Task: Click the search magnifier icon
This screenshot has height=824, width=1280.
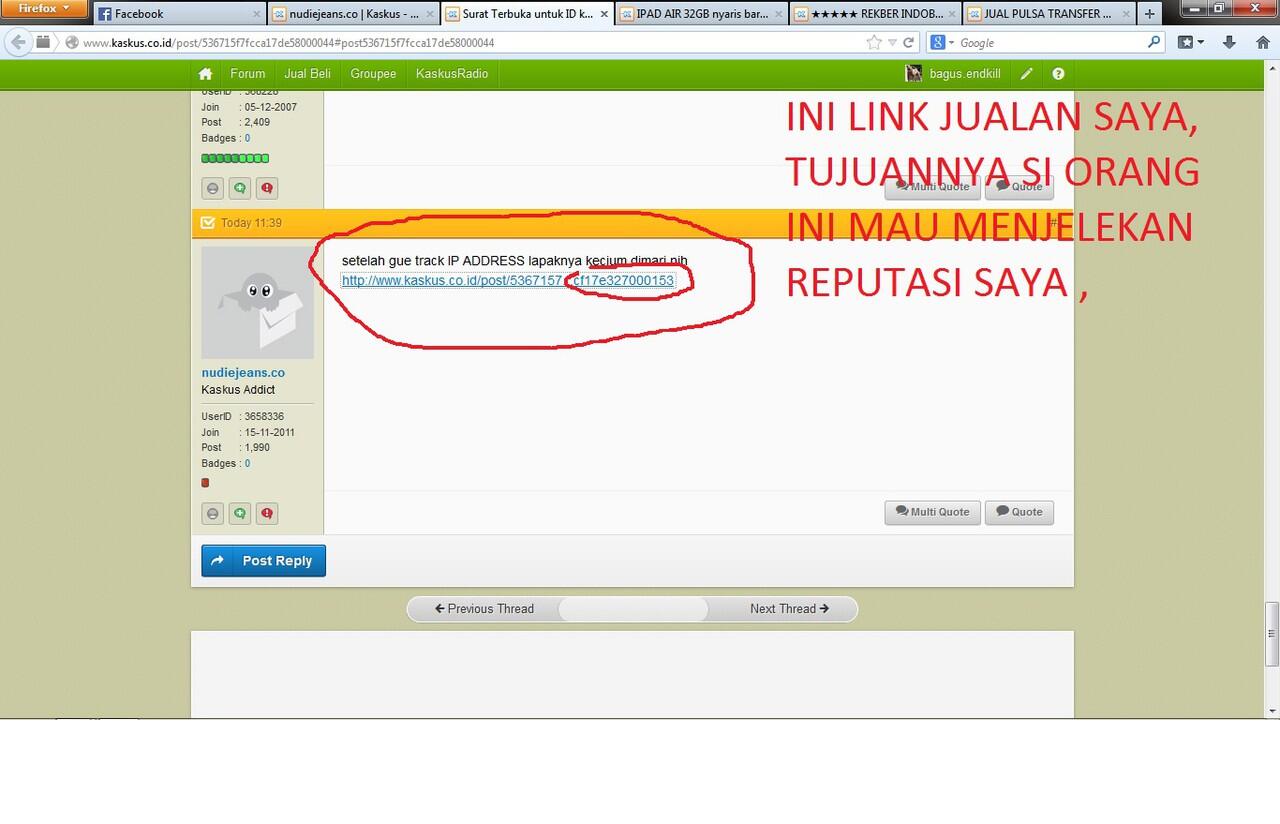Action: coord(1154,43)
